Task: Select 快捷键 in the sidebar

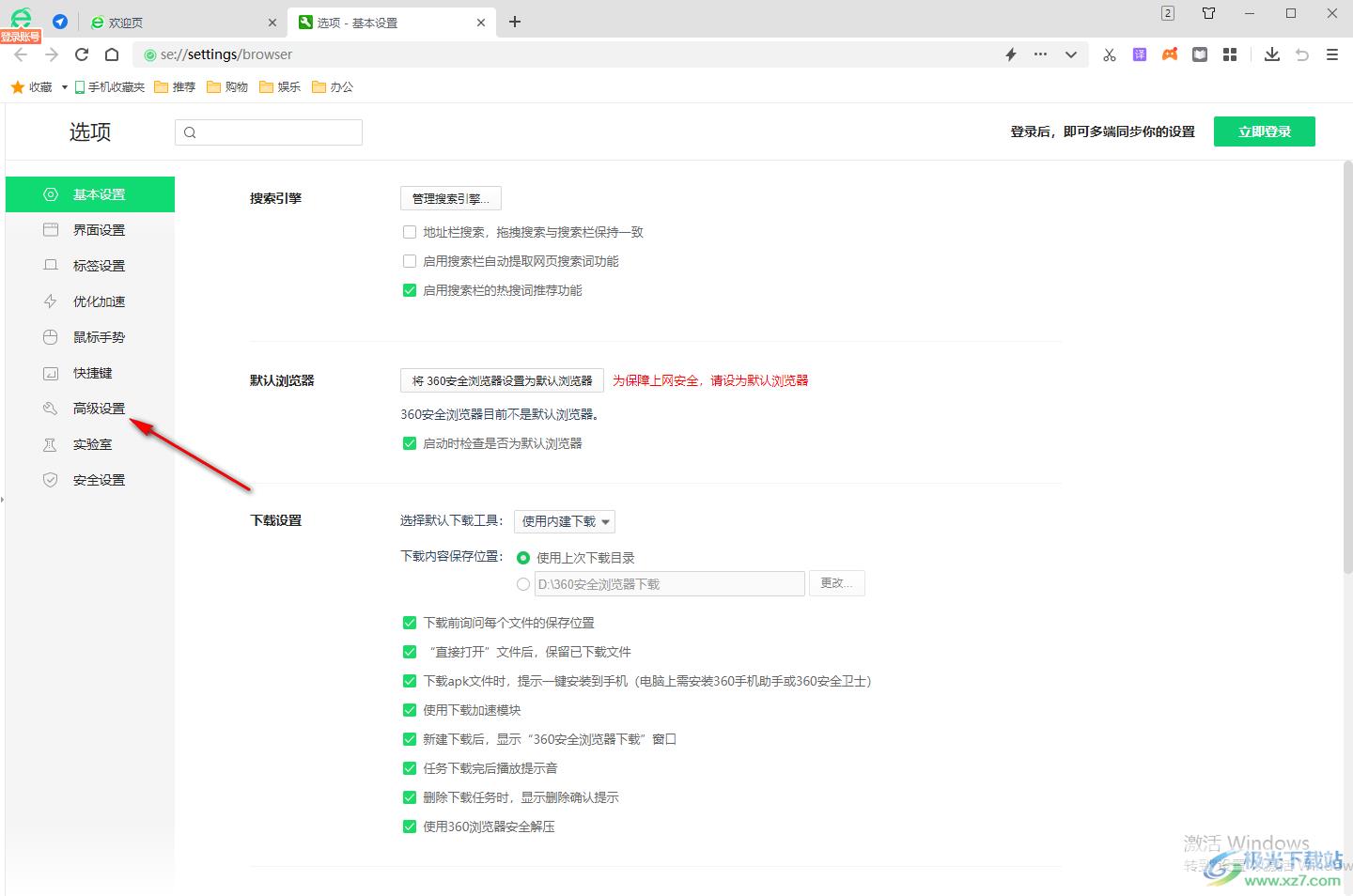Action: point(90,373)
